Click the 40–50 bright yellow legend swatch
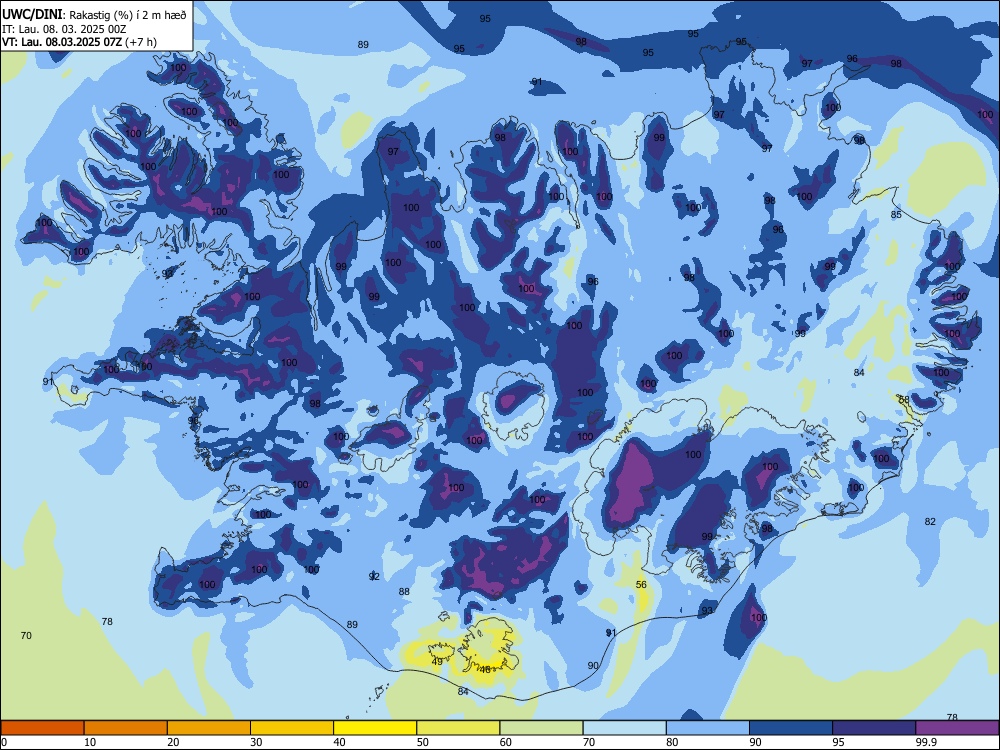 click(375, 728)
